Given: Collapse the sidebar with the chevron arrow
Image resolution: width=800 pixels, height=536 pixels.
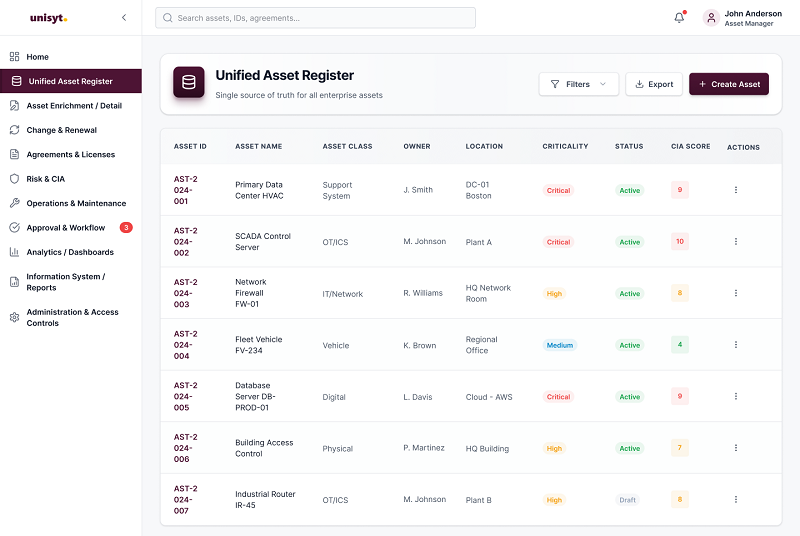Looking at the screenshot, I should (124, 18).
